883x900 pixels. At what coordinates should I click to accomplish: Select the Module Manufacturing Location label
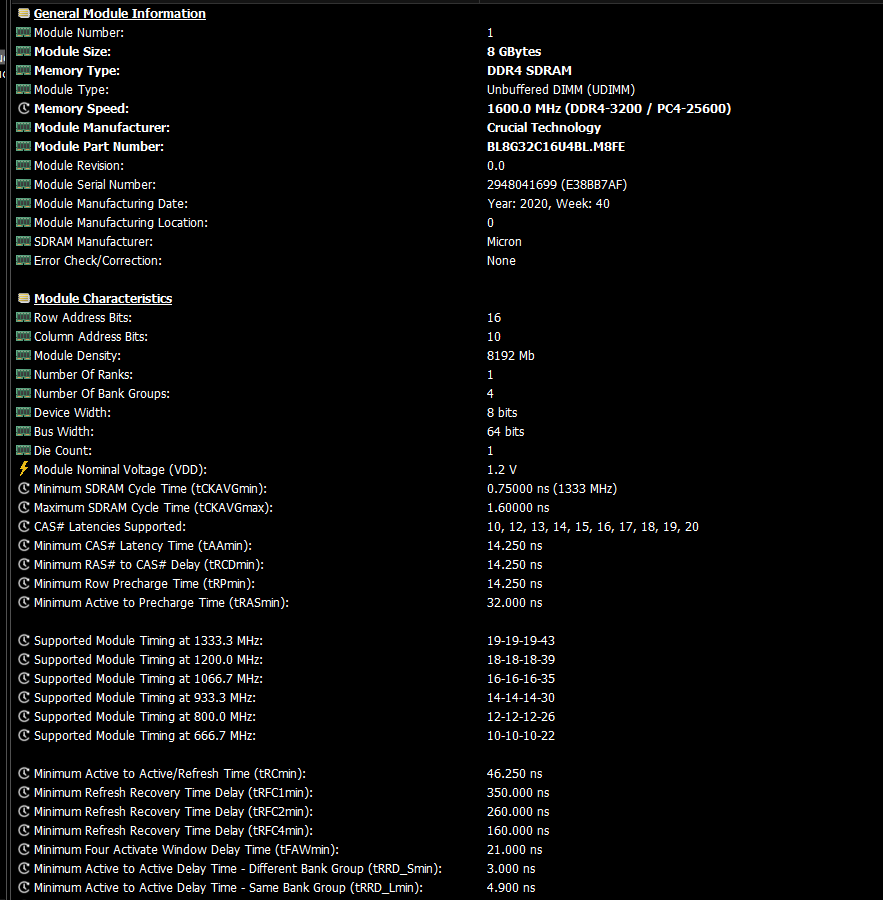121,223
